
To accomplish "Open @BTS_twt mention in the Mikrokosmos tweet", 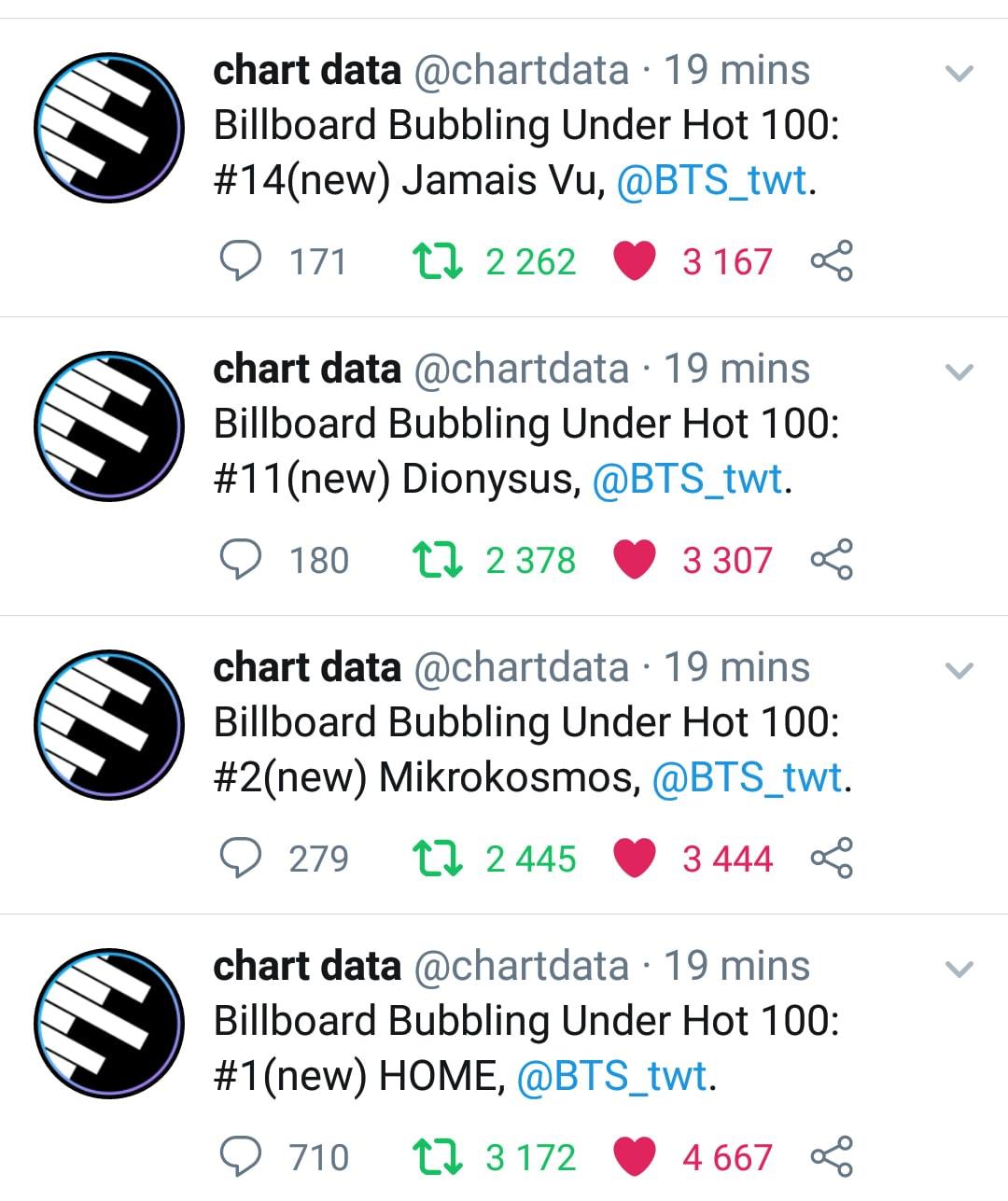I will (x=748, y=778).
